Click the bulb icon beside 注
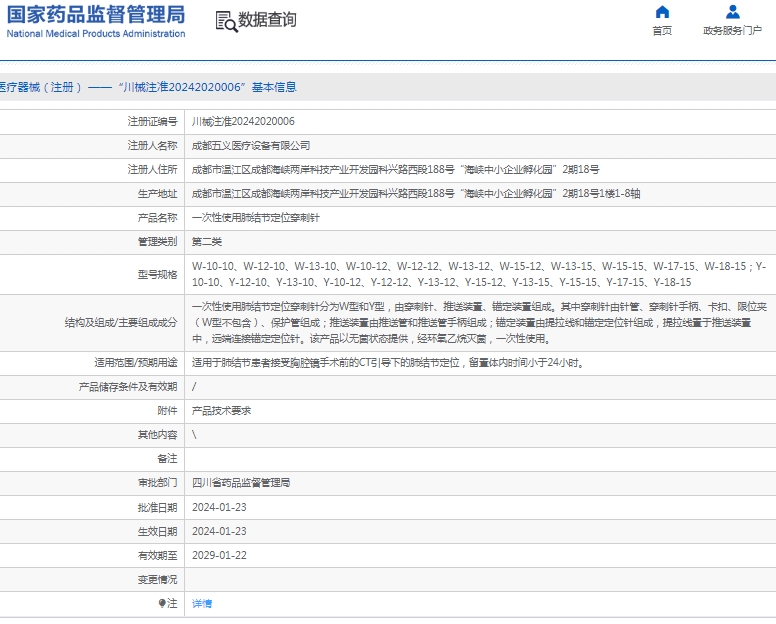The height and width of the screenshot is (624, 776). tap(161, 603)
